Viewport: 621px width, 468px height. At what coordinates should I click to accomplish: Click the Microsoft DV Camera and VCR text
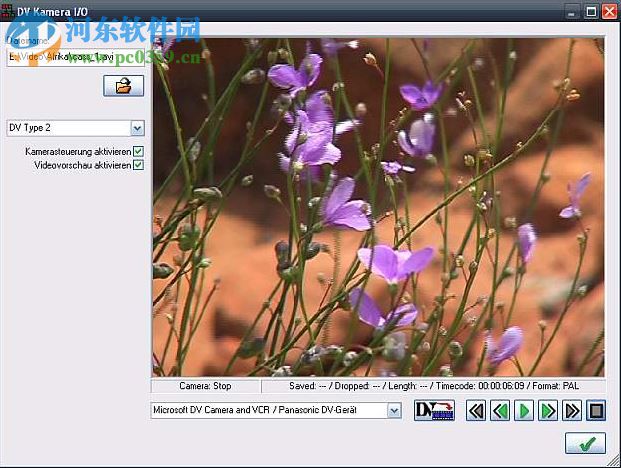[211, 410]
